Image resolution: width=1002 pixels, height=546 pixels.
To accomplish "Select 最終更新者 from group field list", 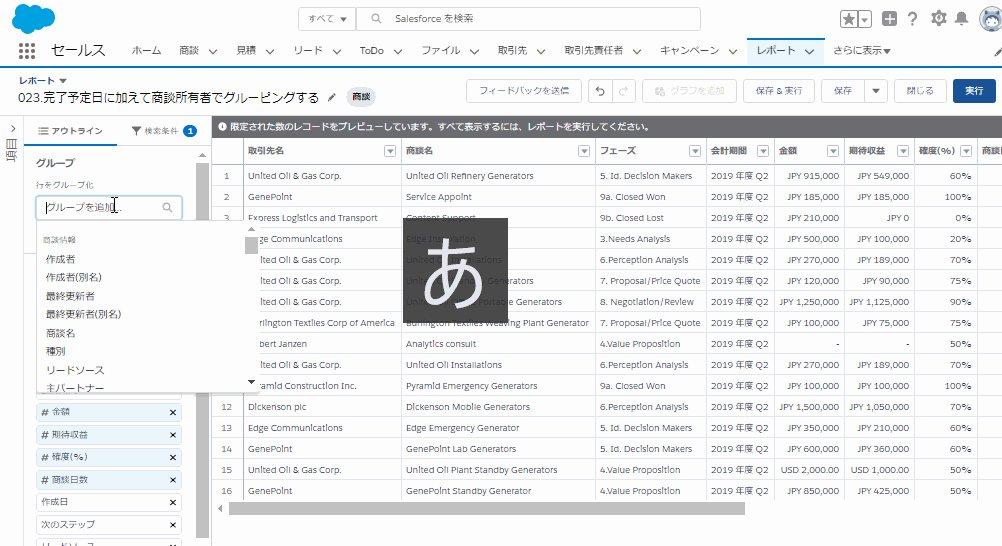I will pyautogui.click(x=70, y=296).
